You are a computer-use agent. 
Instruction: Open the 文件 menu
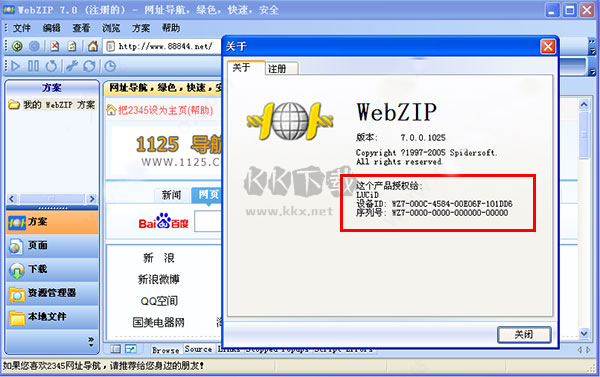[x=22, y=28]
